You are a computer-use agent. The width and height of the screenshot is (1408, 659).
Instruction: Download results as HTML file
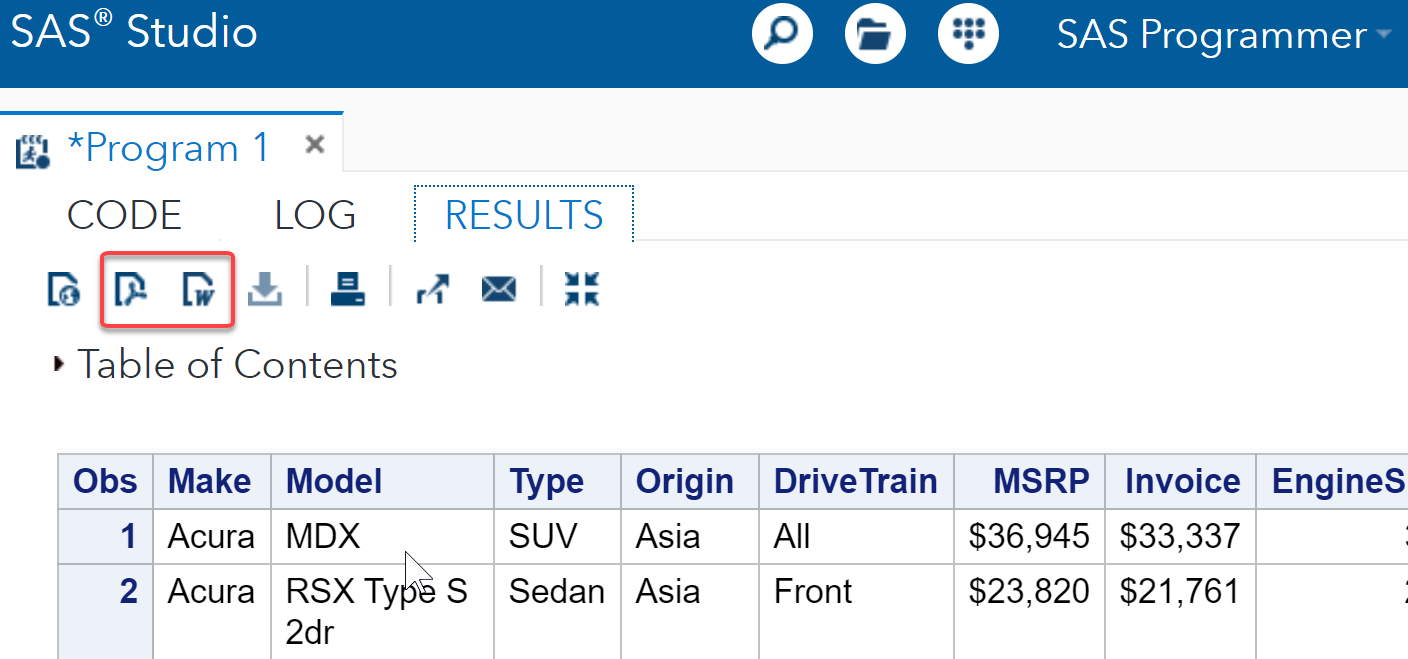click(x=64, y=290)
